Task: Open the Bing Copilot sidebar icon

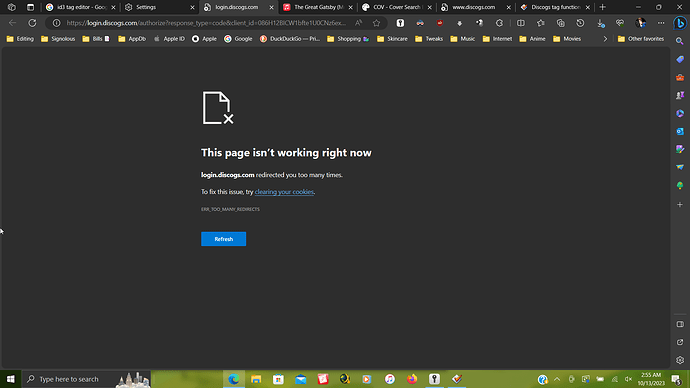Action: [680, 23]
